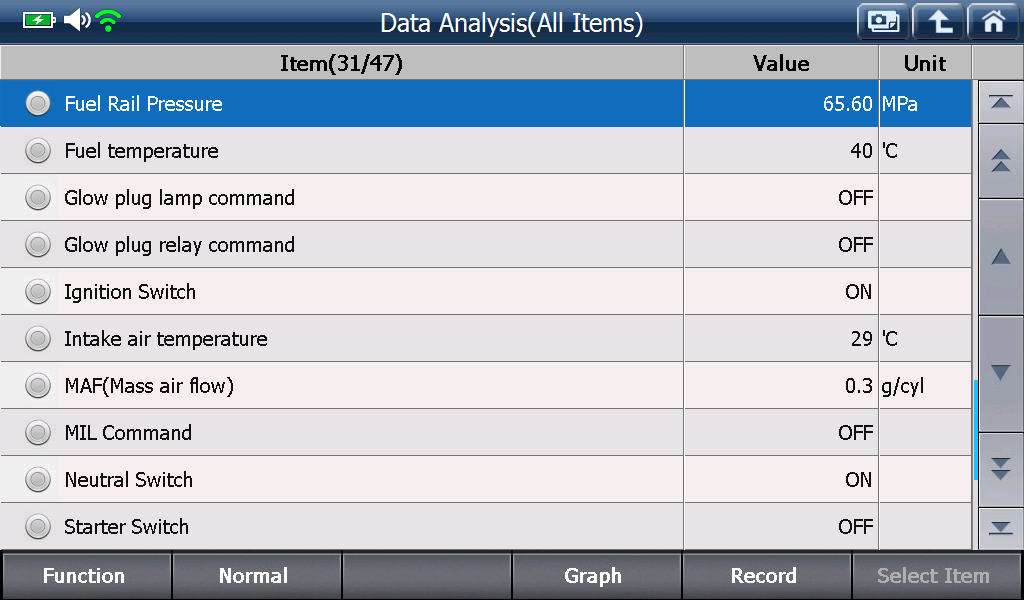Viewport: 1024px width, 600px height.
Task: Page up with the double up arrow
Action: click(x=1000, y=161)
